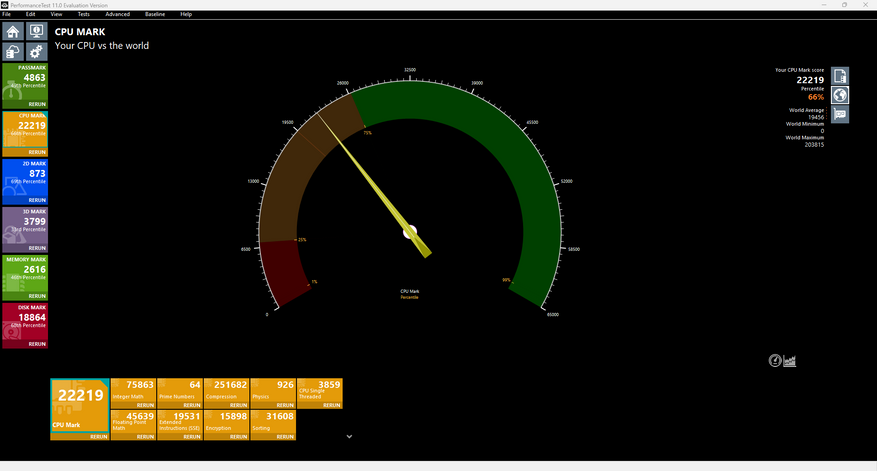
Task: Open the Help menu
Action: click(186, 15)
